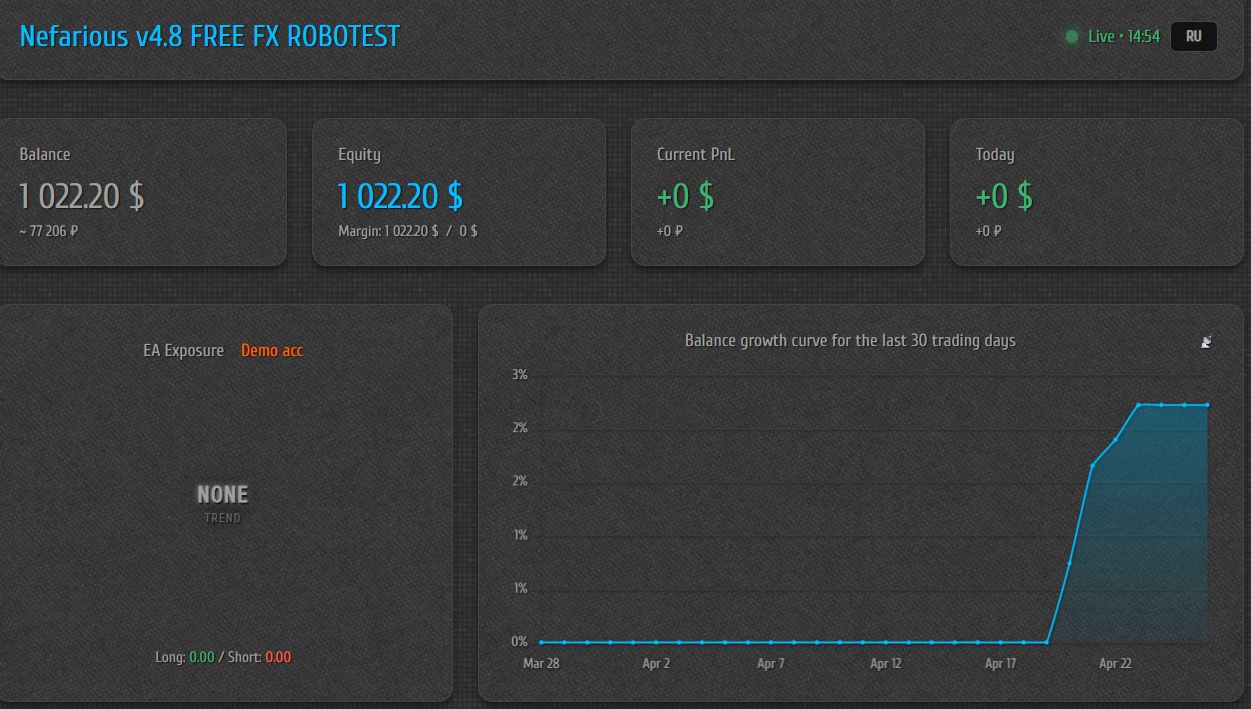Click the red Short 0.00 value
1251x709 pixels.
pos(278,657)
